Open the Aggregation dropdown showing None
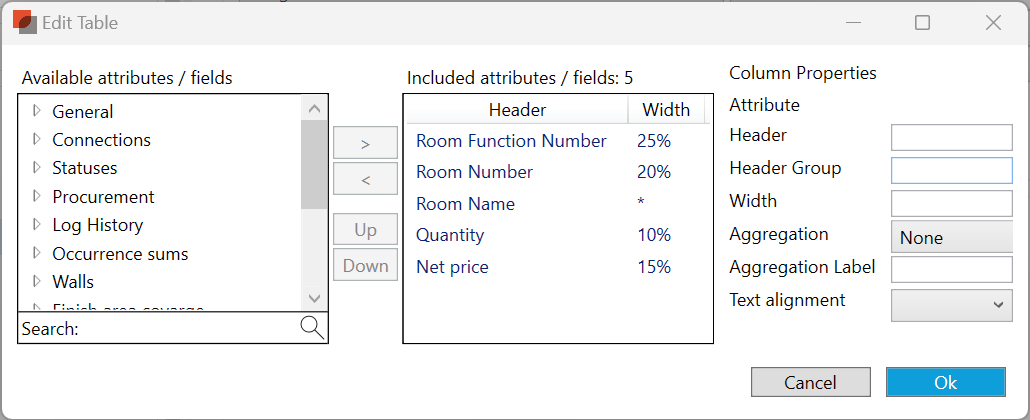 click(951, 237)
